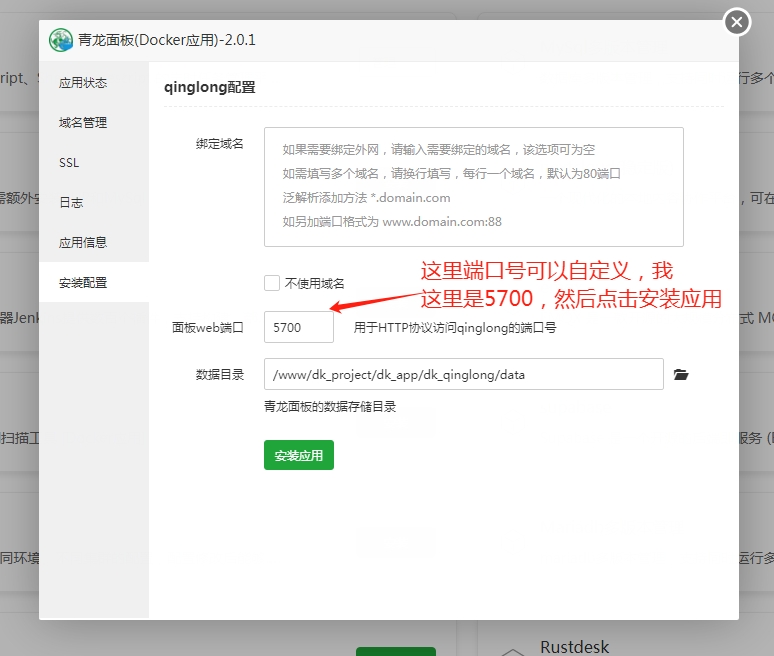The width and height of the screenshot is (774, 656).
Task: Select the 安装配置 tab
Action: (83, 283)
